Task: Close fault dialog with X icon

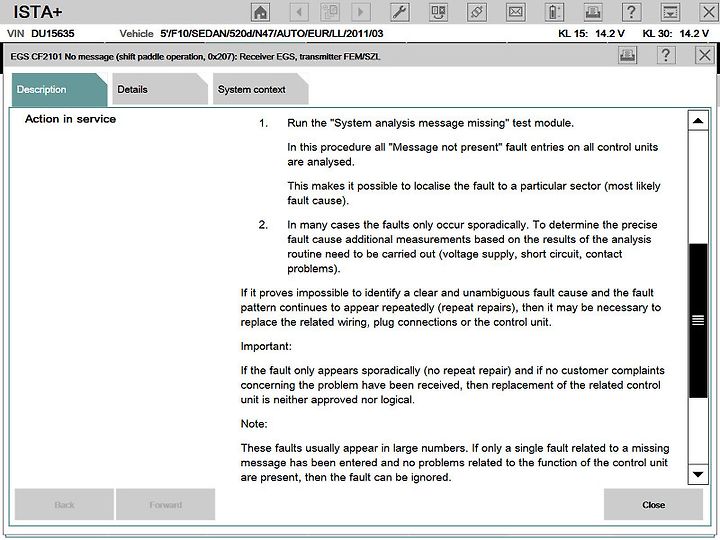Action: [x=704, y=56]
